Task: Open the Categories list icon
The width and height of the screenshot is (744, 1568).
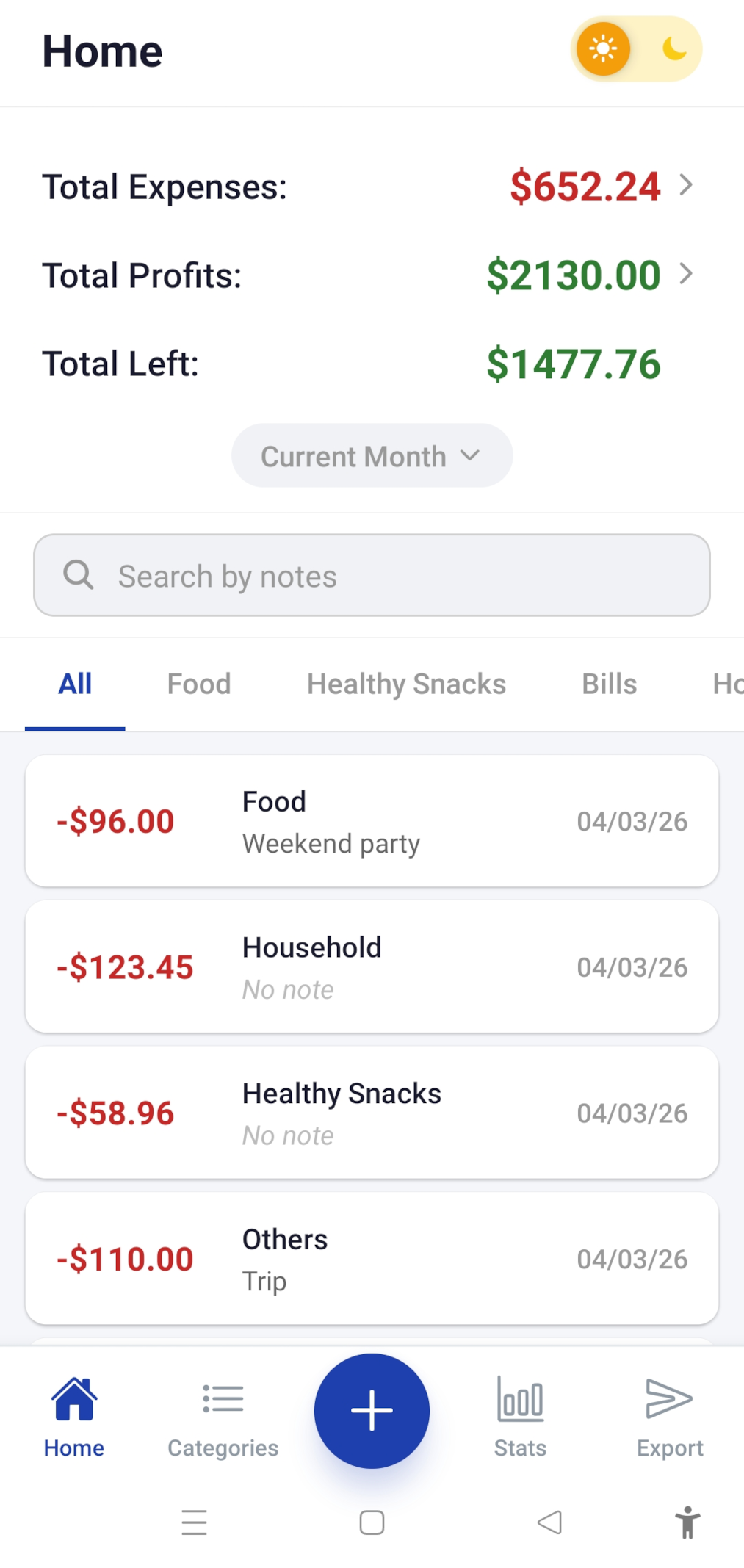Action: [x=223, y=1400]
